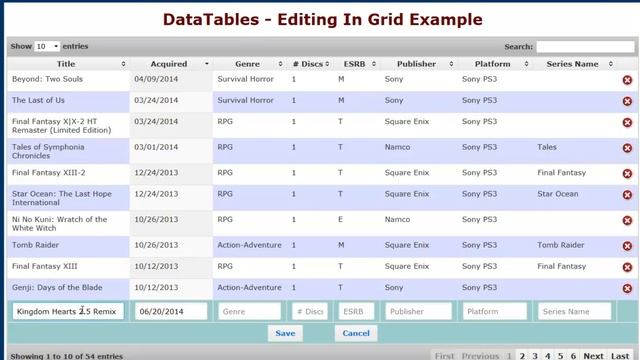Delete the Beyond: Two Souls row
640x360 pixels.
[627, 80]
